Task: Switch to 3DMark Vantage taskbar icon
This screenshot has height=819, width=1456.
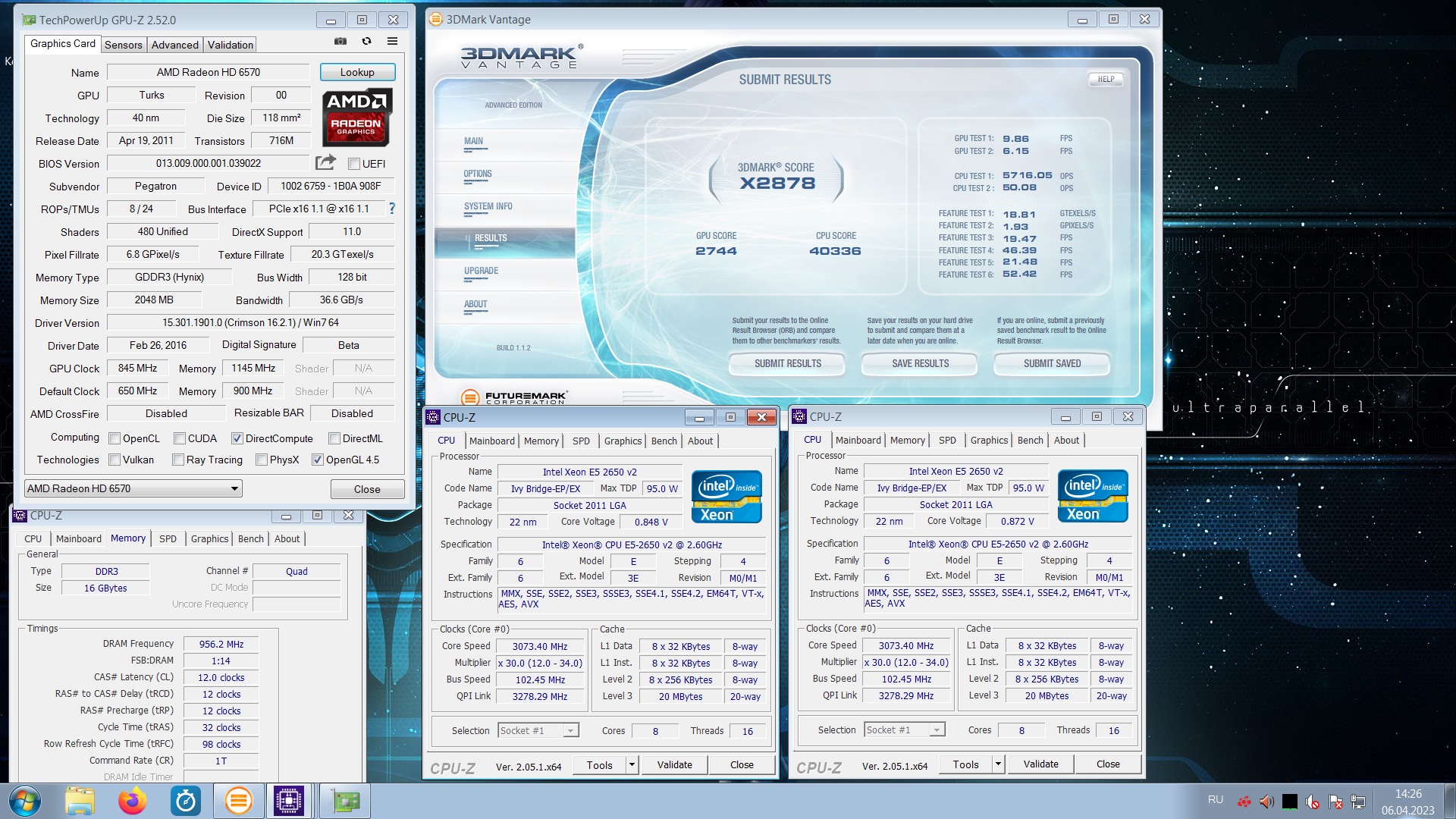Action: coord(238,802)
